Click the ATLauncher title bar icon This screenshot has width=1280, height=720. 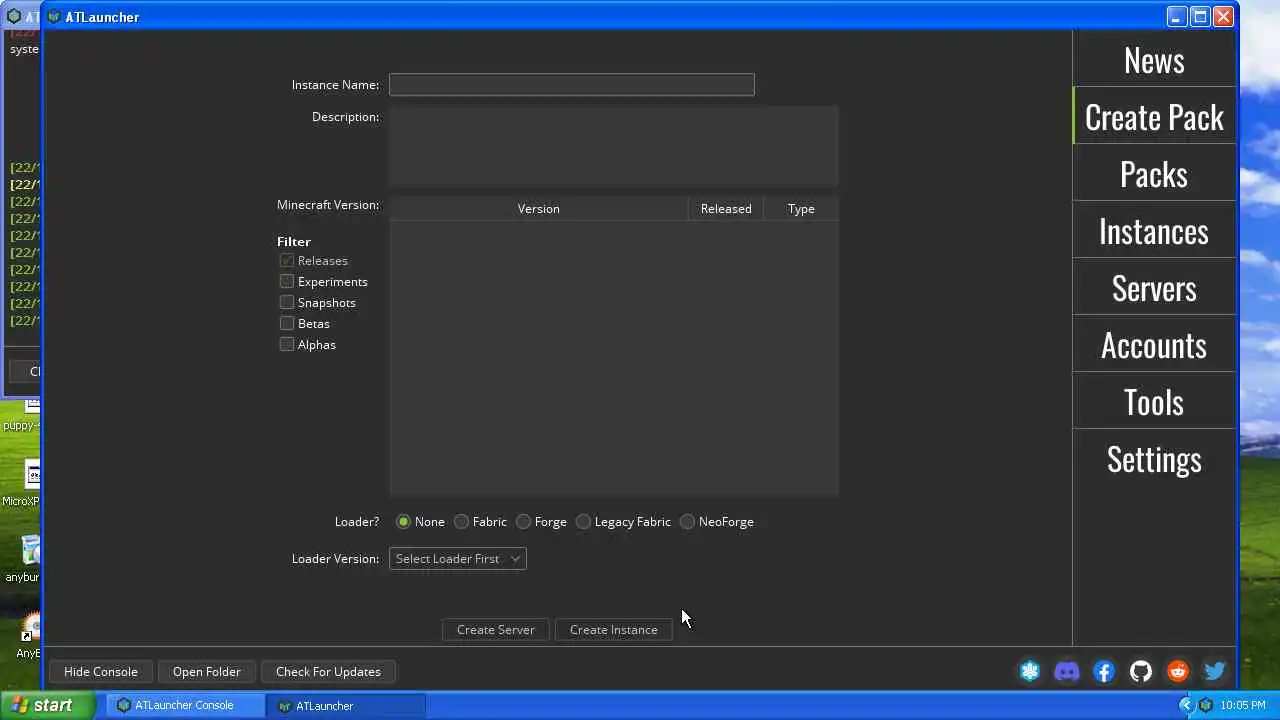54,17
